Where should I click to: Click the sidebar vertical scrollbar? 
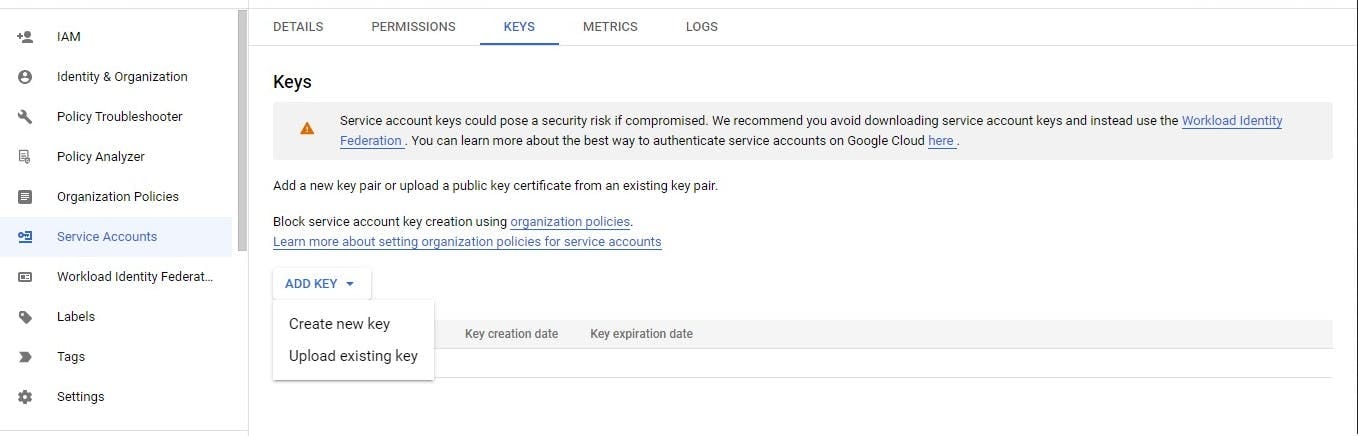pos(242,120)
